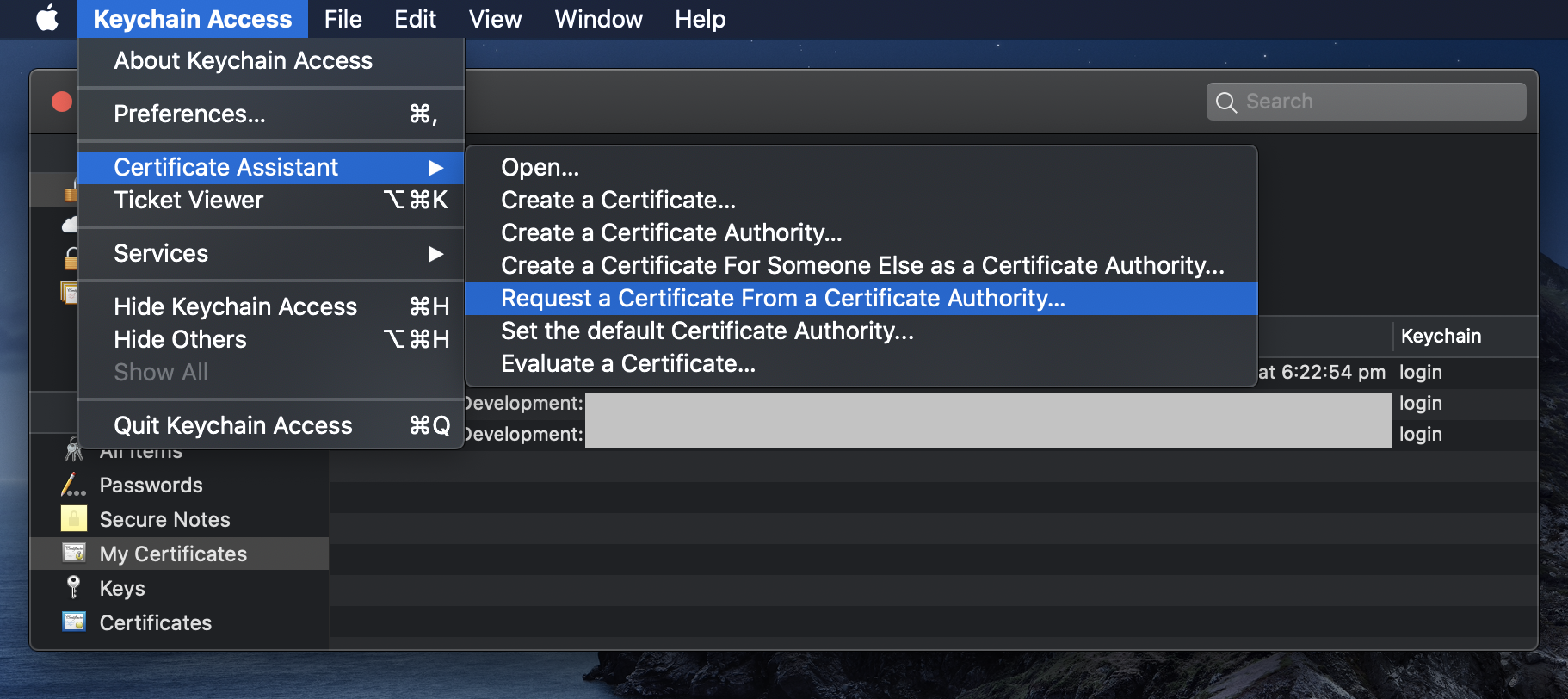Select Certificates in sidebar

coord(180,622)
